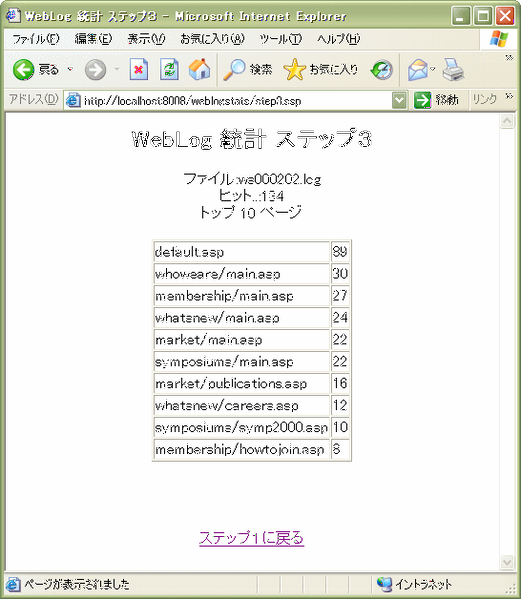
Task: Click the トップ 10 ページ text
Action: (x=251, y=212)
